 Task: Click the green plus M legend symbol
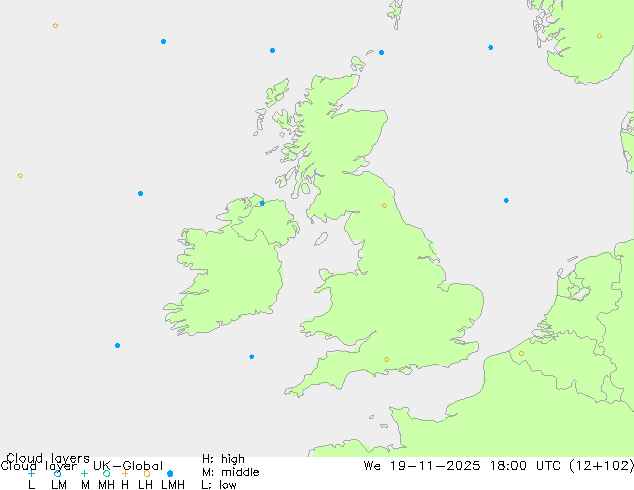(x=84, y=473)
